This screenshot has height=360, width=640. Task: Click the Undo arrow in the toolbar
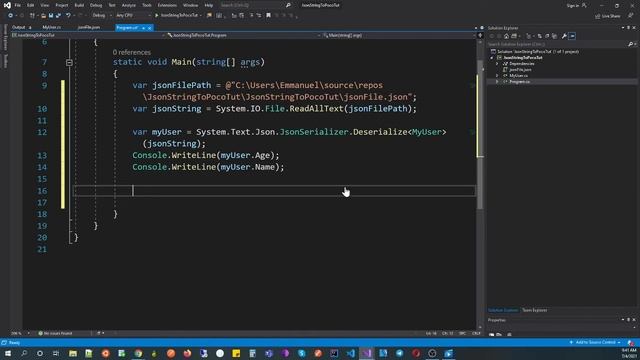pyautogui.click(x=68, y=16)
